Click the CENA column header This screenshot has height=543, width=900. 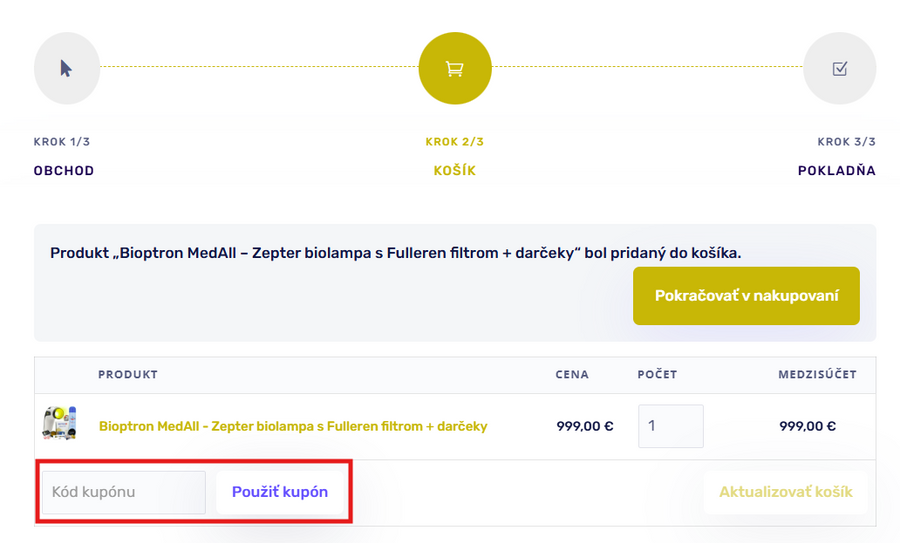pyautogui.click(x=572, y=375)
